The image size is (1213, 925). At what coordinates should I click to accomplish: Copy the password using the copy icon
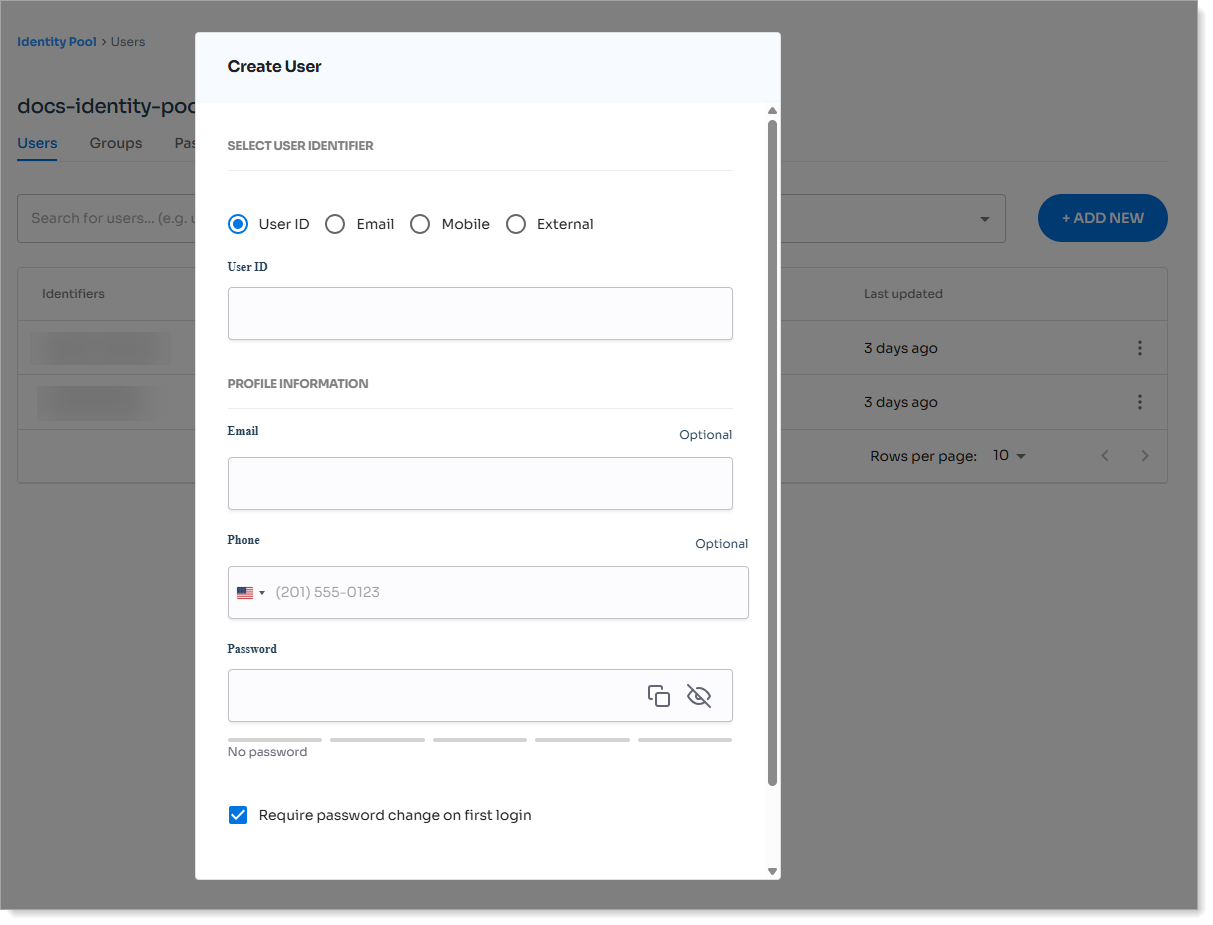658,696
